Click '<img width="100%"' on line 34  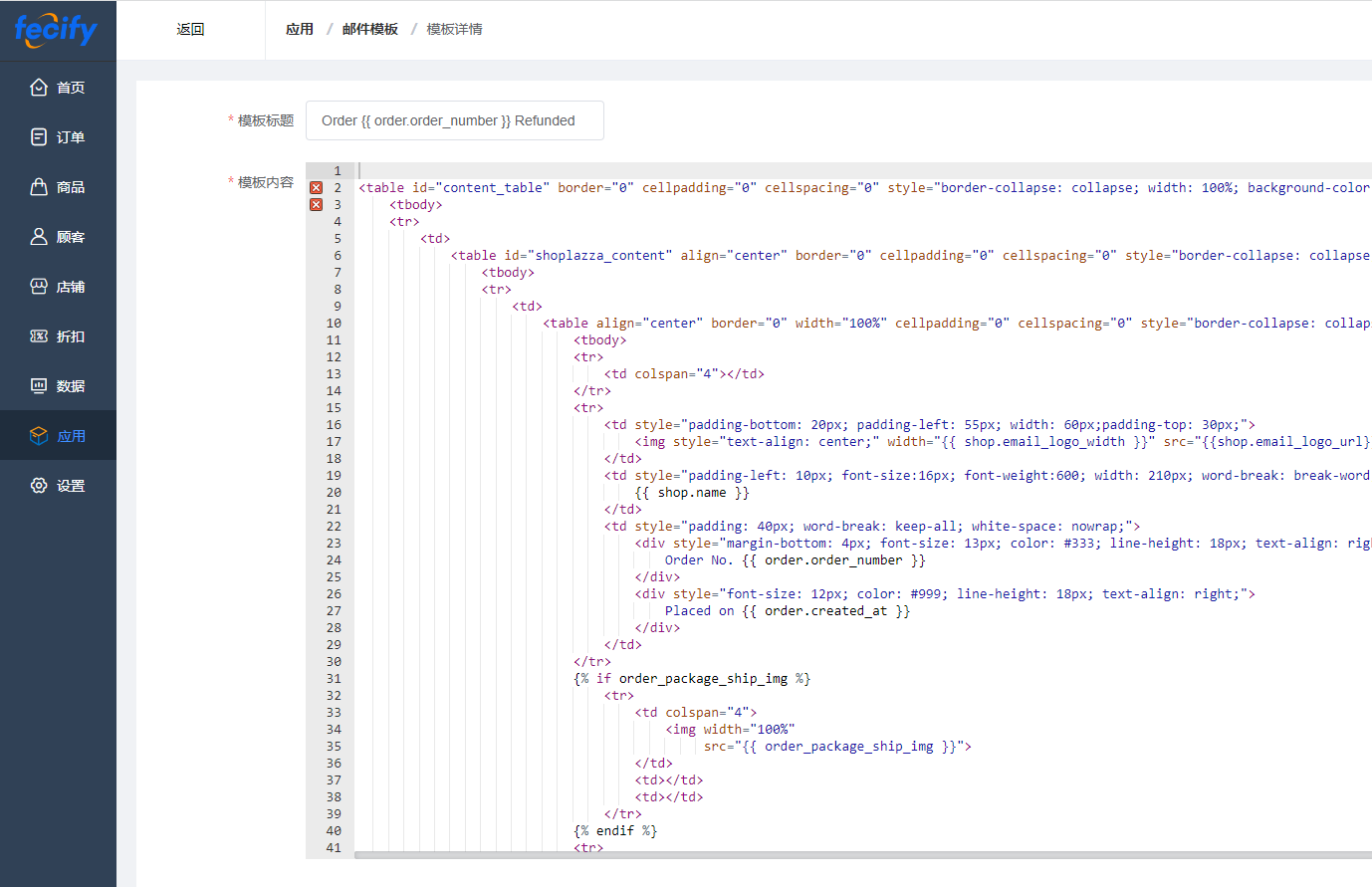pos(730,730)
